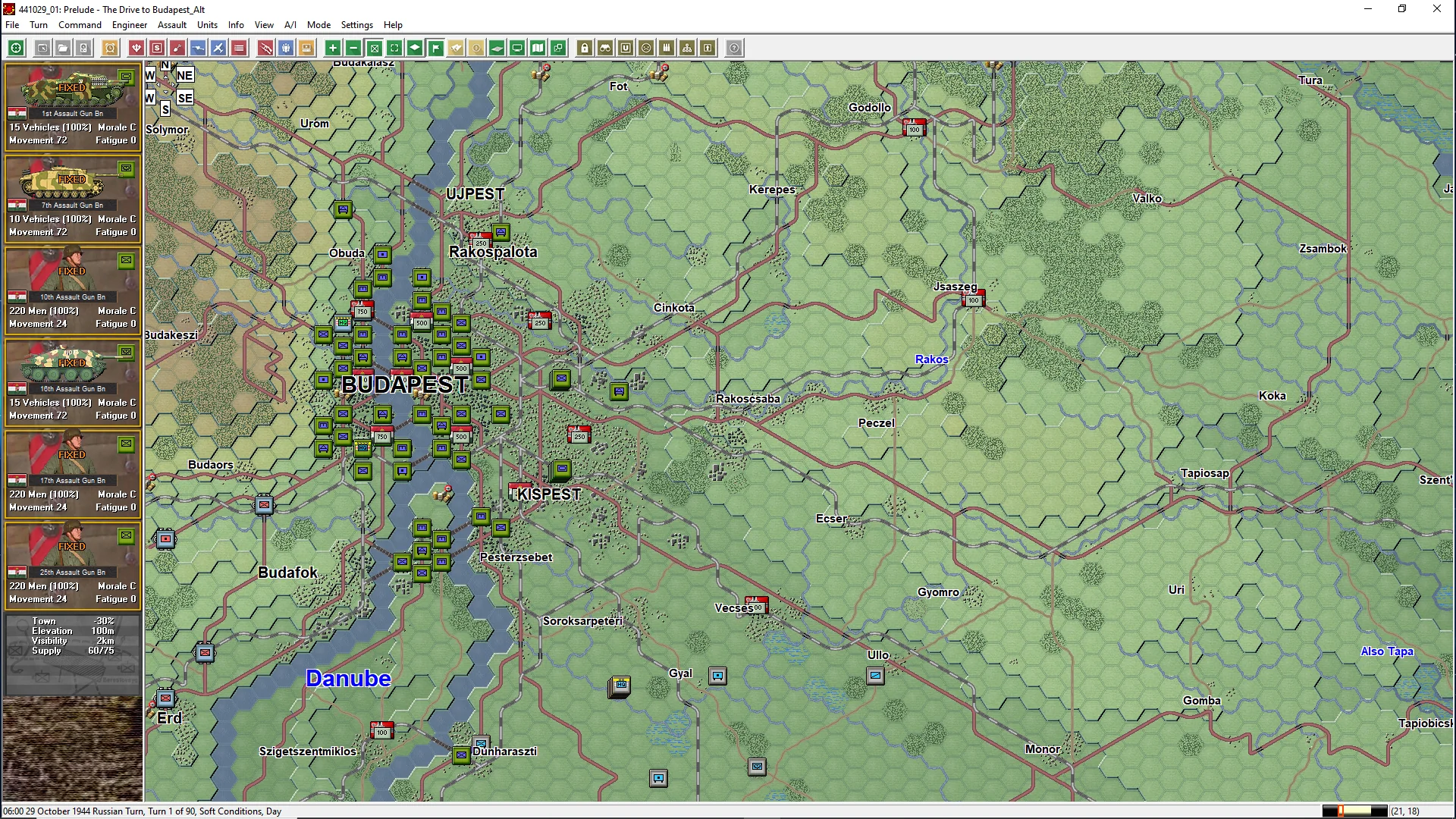Toggle green marker on 1st Assault Gun Bn card

(x=126, y=77)
